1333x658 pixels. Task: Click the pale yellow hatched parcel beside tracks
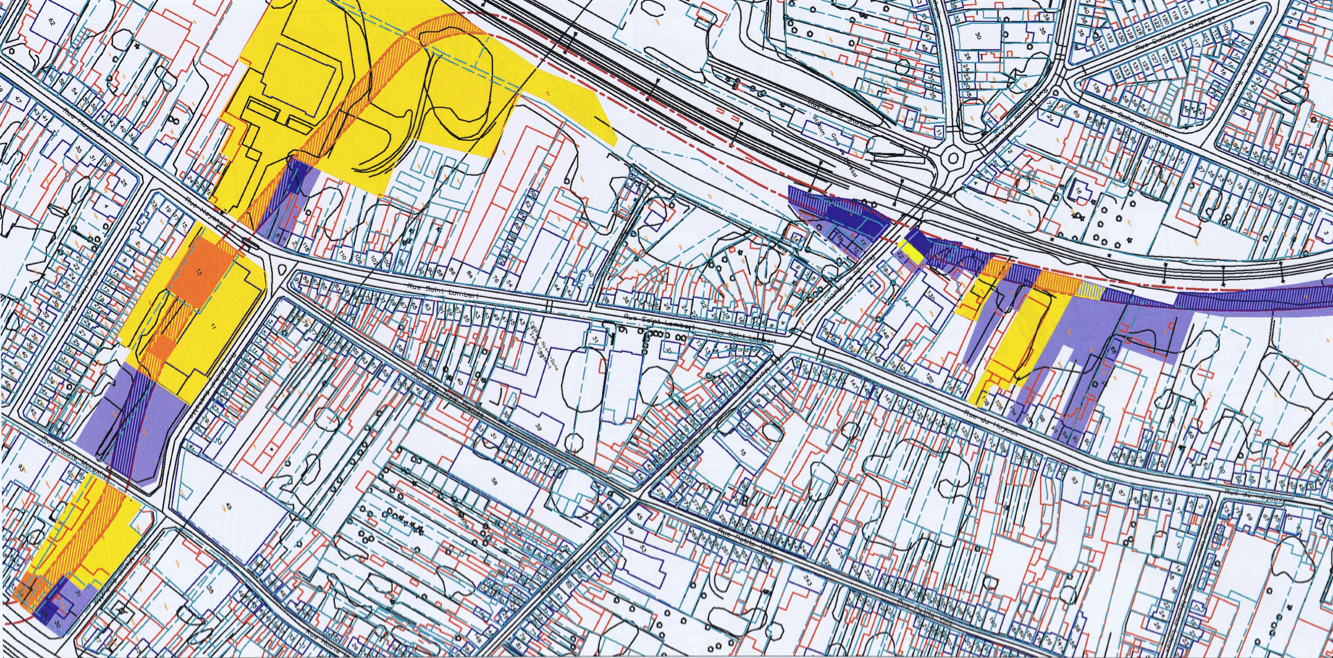[x=1090, y=291]
